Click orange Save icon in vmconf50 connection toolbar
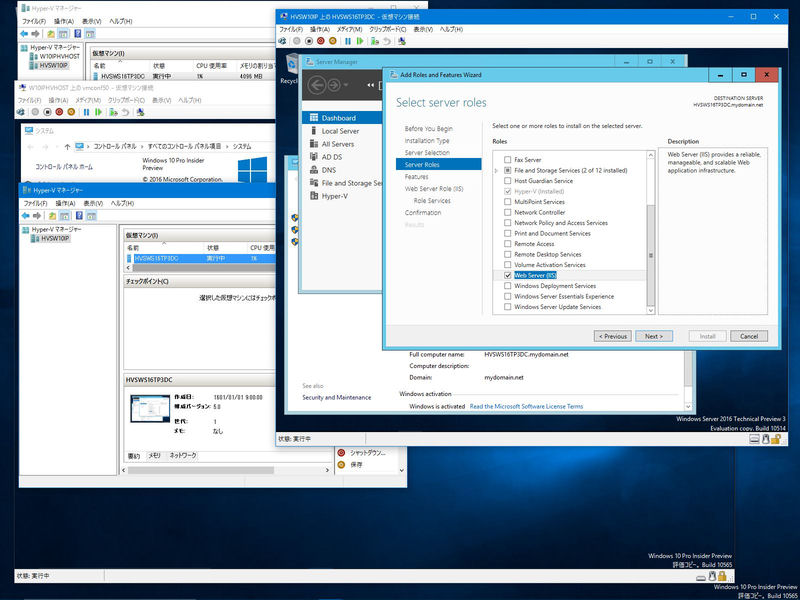 pos(71,112)
